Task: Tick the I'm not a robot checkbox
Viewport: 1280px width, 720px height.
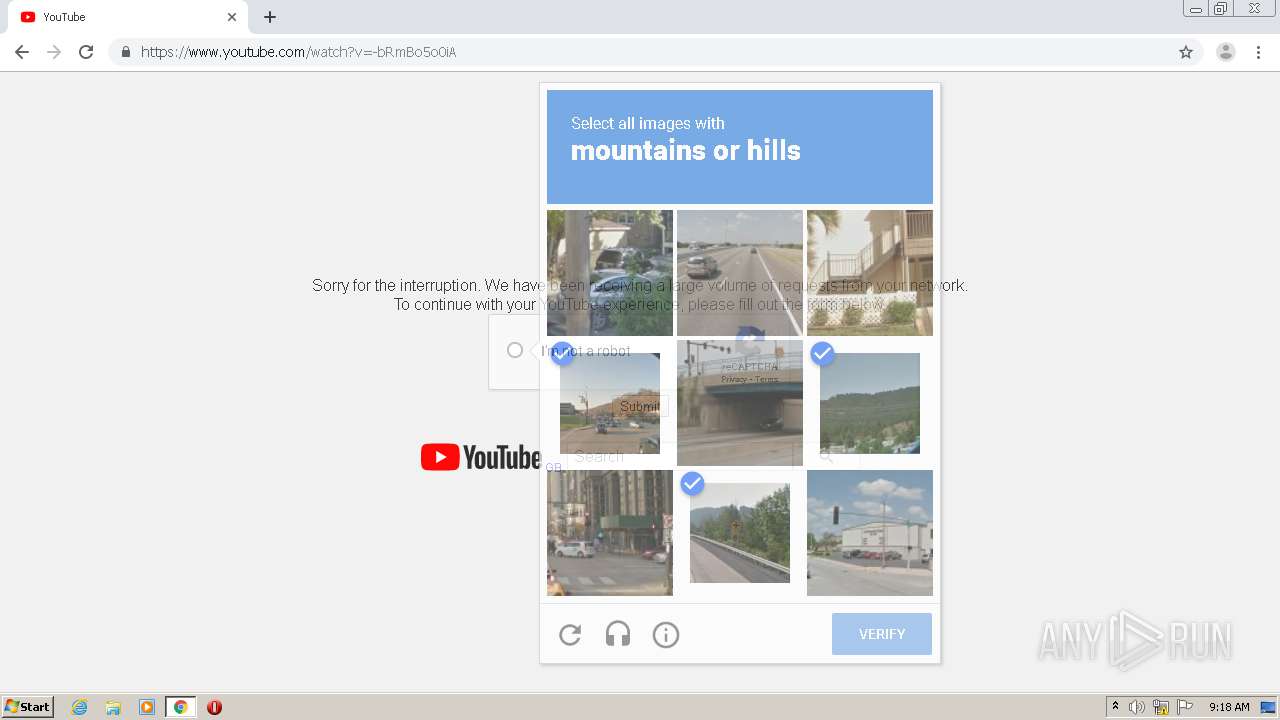Action: click(515, 350)
